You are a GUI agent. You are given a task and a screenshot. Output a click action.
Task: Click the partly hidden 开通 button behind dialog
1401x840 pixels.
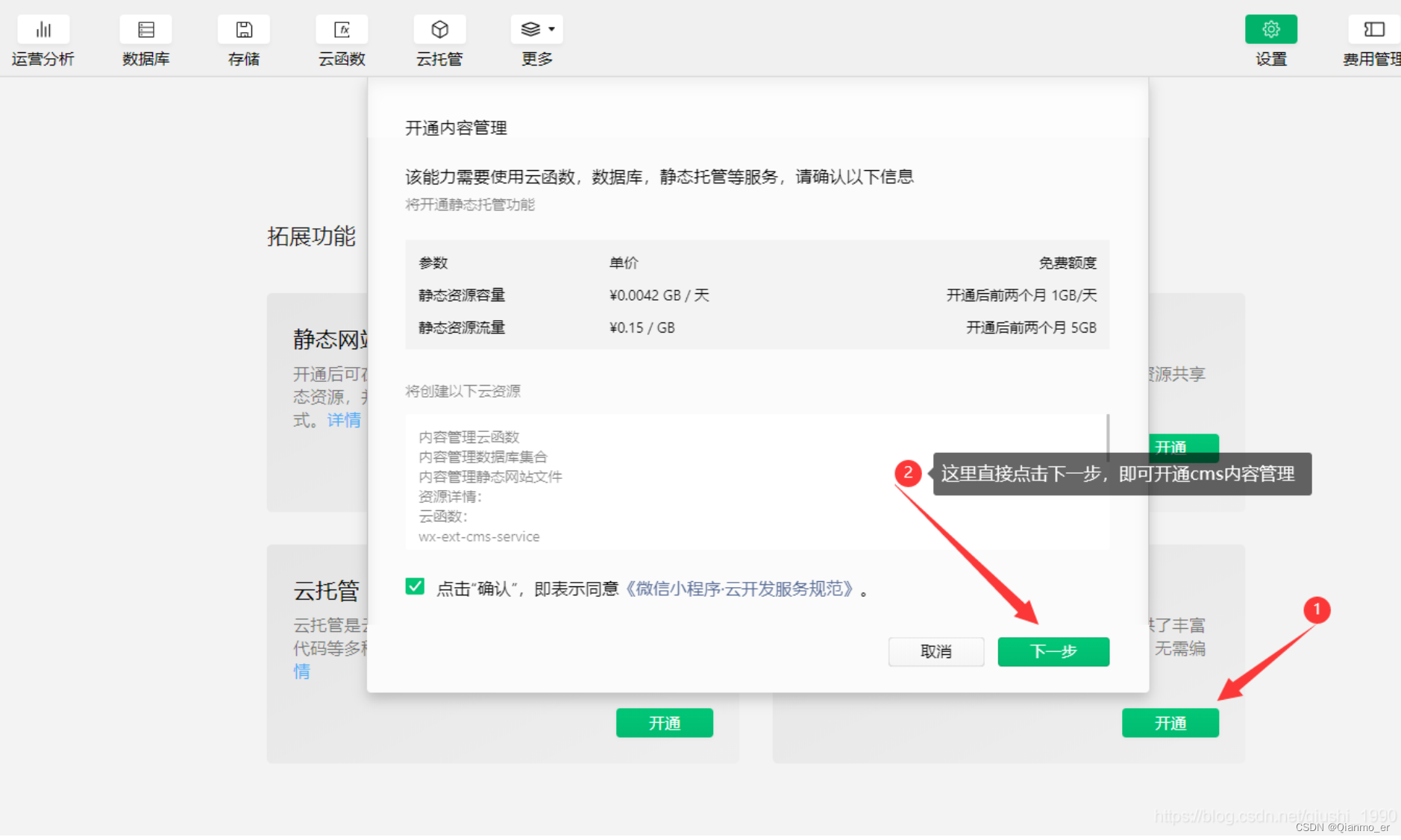pos(1183,446)
